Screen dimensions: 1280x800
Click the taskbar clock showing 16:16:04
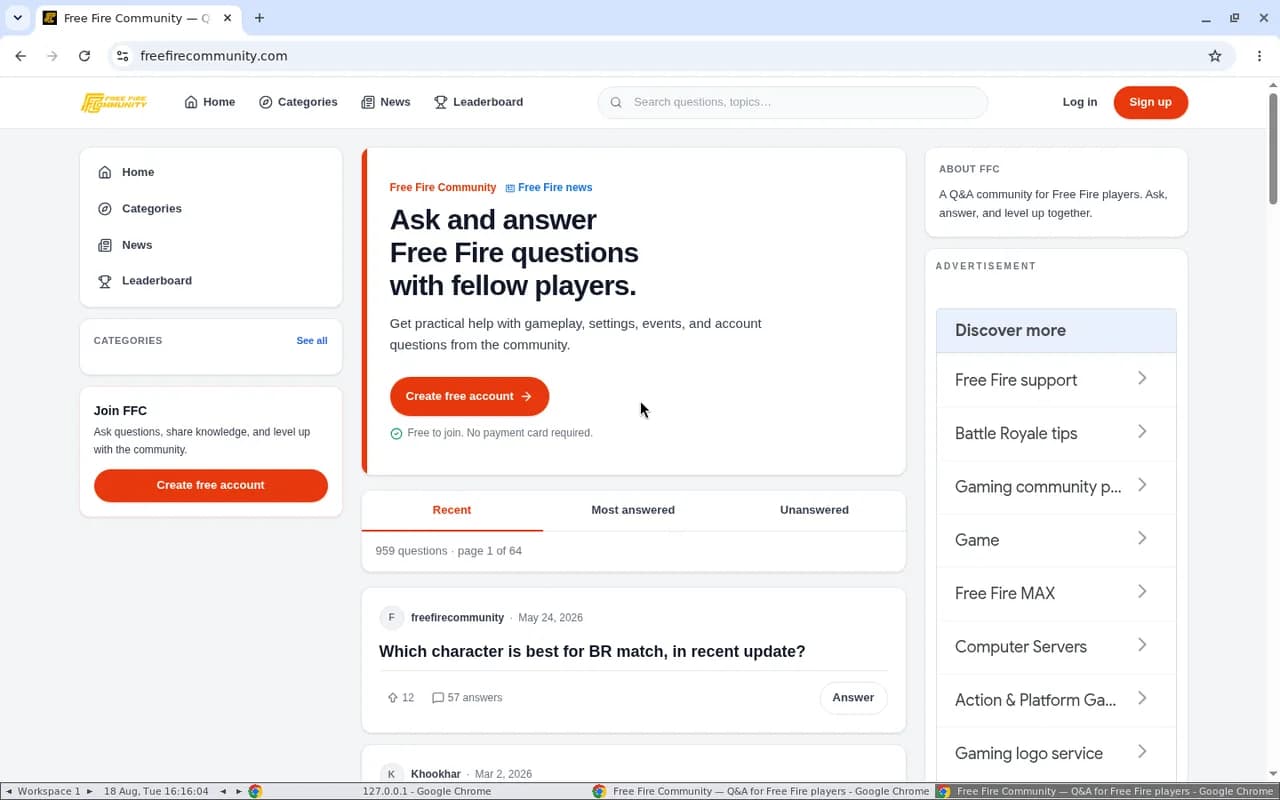click(x=156, y=791)
